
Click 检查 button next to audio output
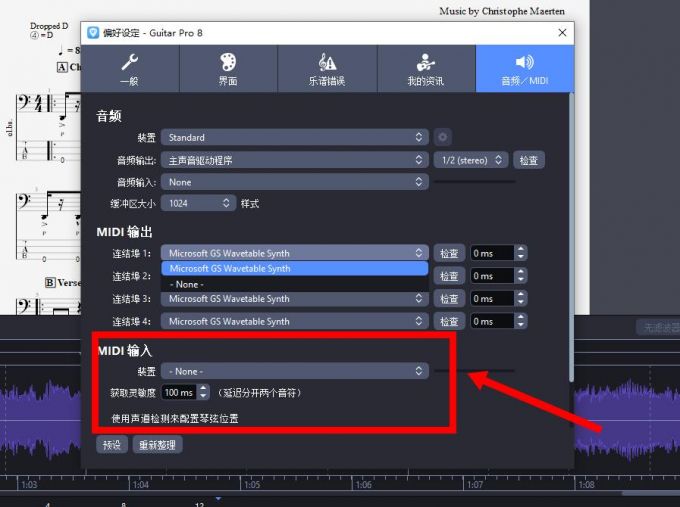pos(529,160)
